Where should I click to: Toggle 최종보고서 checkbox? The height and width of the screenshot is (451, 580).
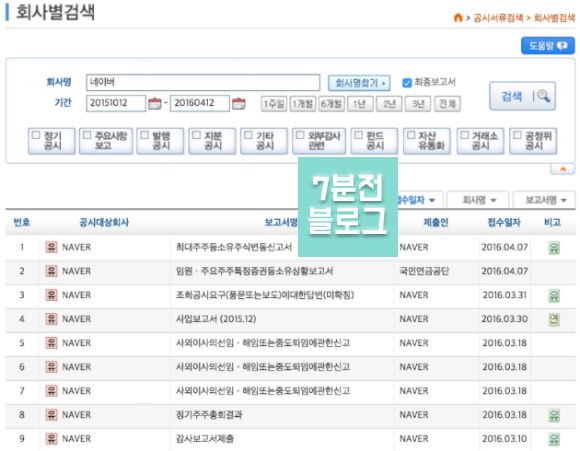(407, 83)
